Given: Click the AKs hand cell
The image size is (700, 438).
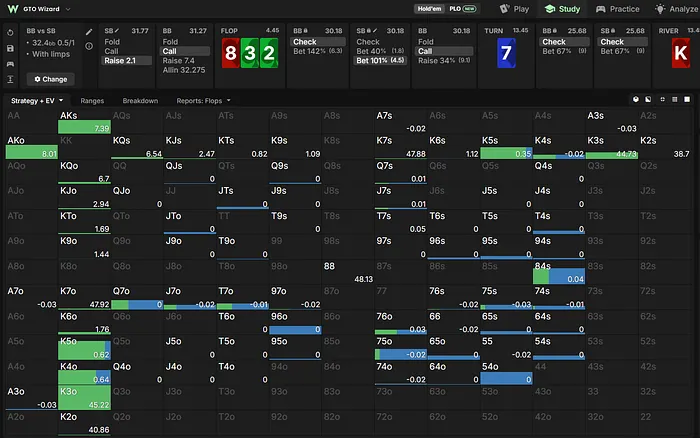Looking at the screenshot, I should tap(84, 121).
